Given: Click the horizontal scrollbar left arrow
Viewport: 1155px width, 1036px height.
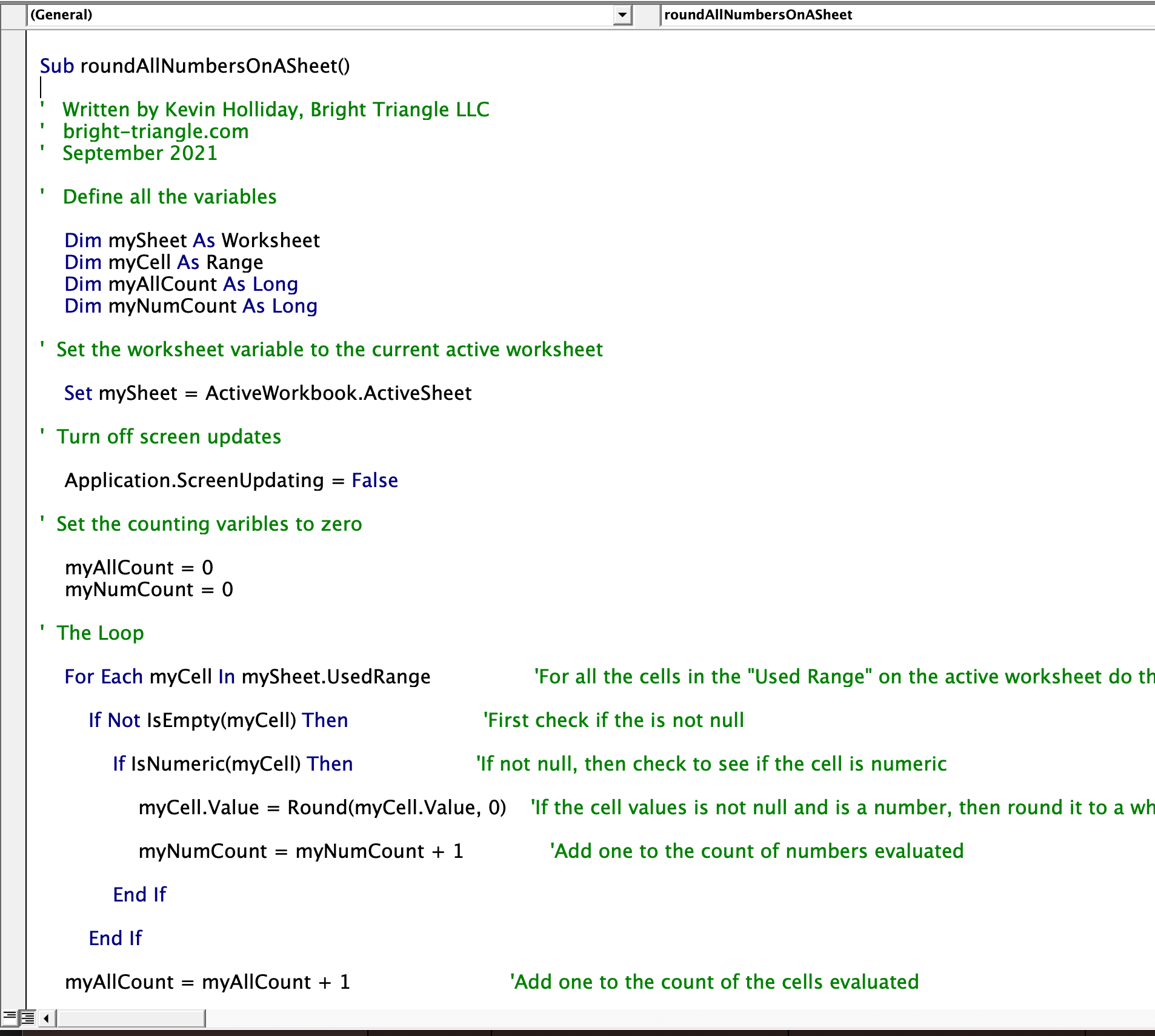Looking at the screenshot, I should point(47,1018).
